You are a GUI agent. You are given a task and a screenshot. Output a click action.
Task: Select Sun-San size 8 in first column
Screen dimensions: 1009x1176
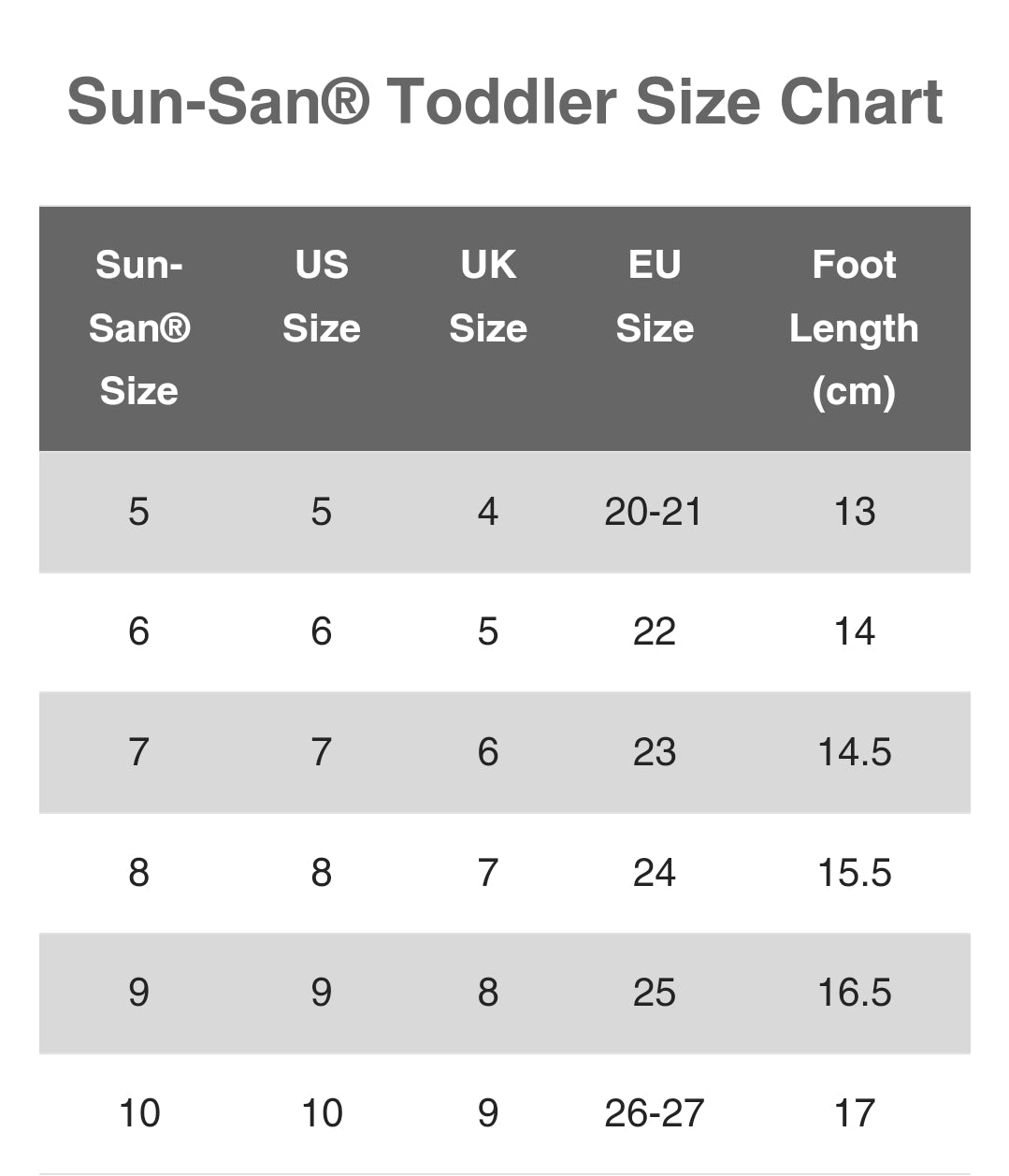(138, 873)
